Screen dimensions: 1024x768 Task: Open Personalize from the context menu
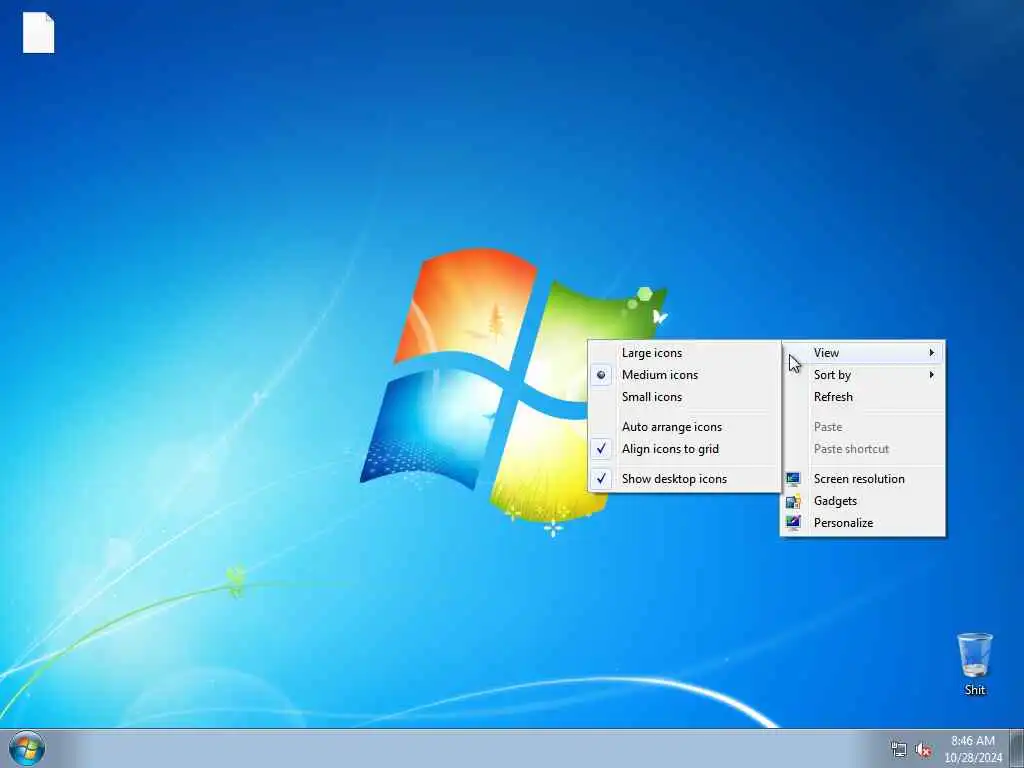863,522
